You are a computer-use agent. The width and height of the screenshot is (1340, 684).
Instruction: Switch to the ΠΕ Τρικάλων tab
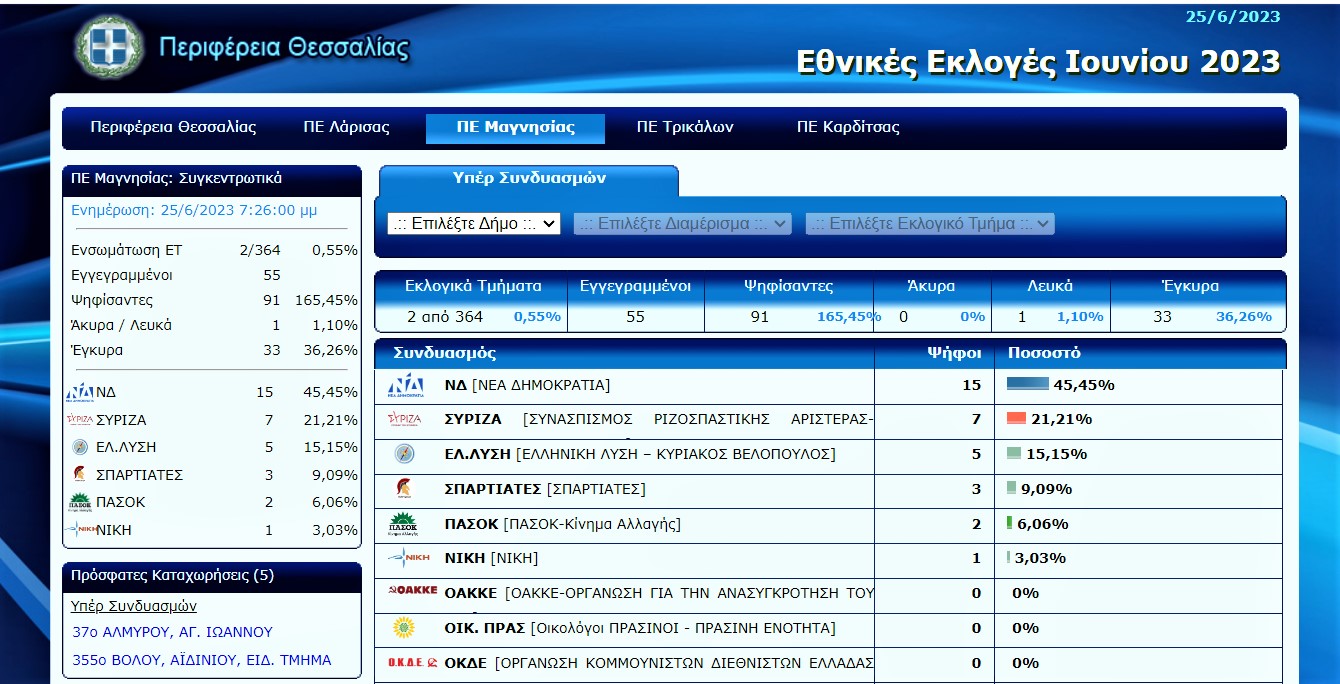(685, 128)
